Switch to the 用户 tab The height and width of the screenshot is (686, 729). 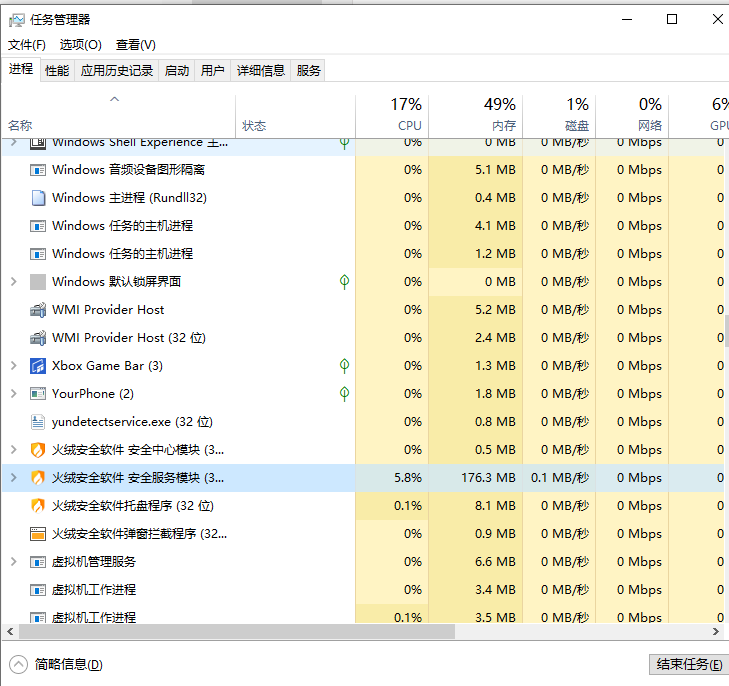click(x=212, y=71)
